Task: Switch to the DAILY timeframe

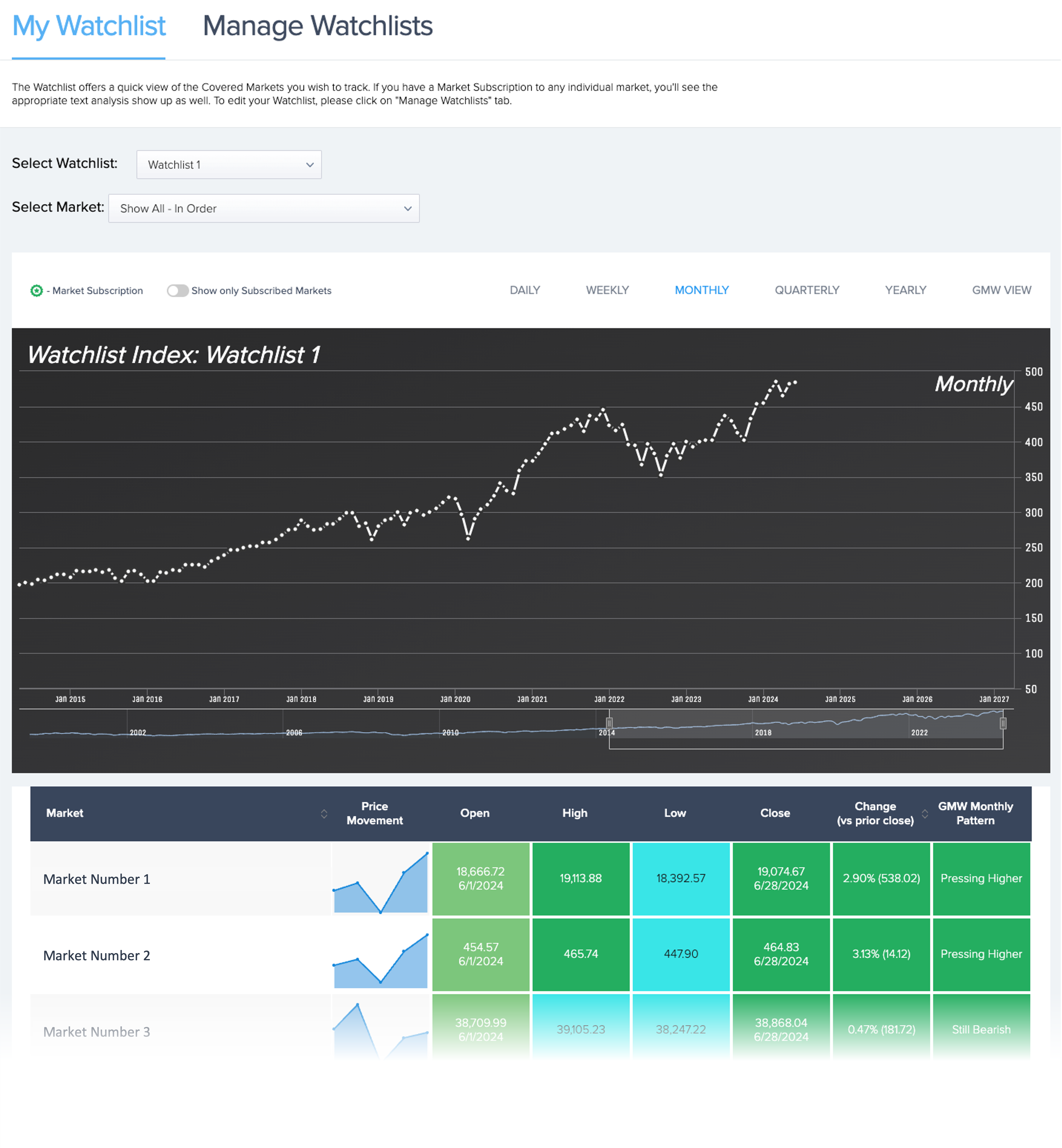Action: 524,290
